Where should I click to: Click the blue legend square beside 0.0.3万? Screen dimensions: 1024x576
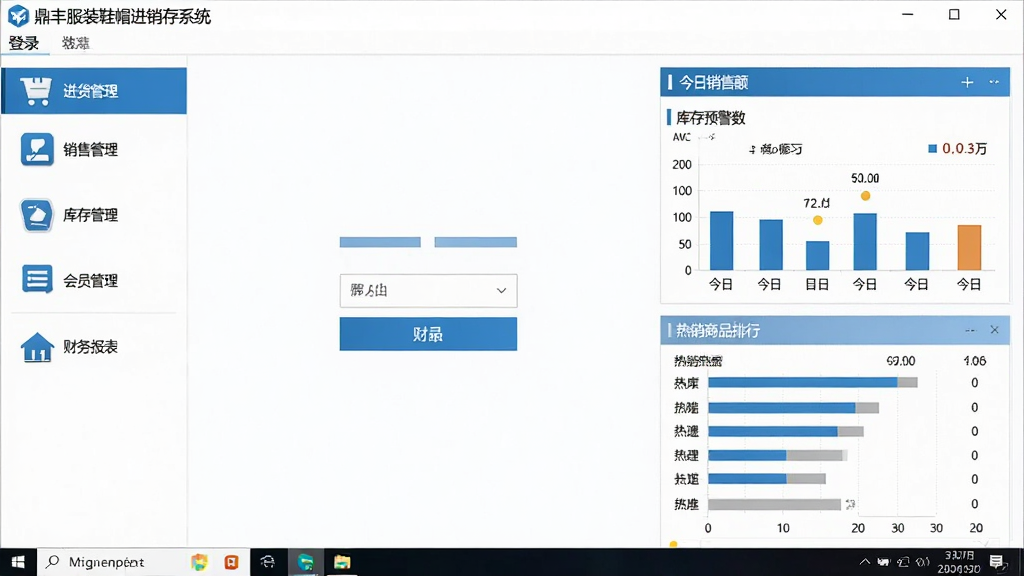[933, 149]
